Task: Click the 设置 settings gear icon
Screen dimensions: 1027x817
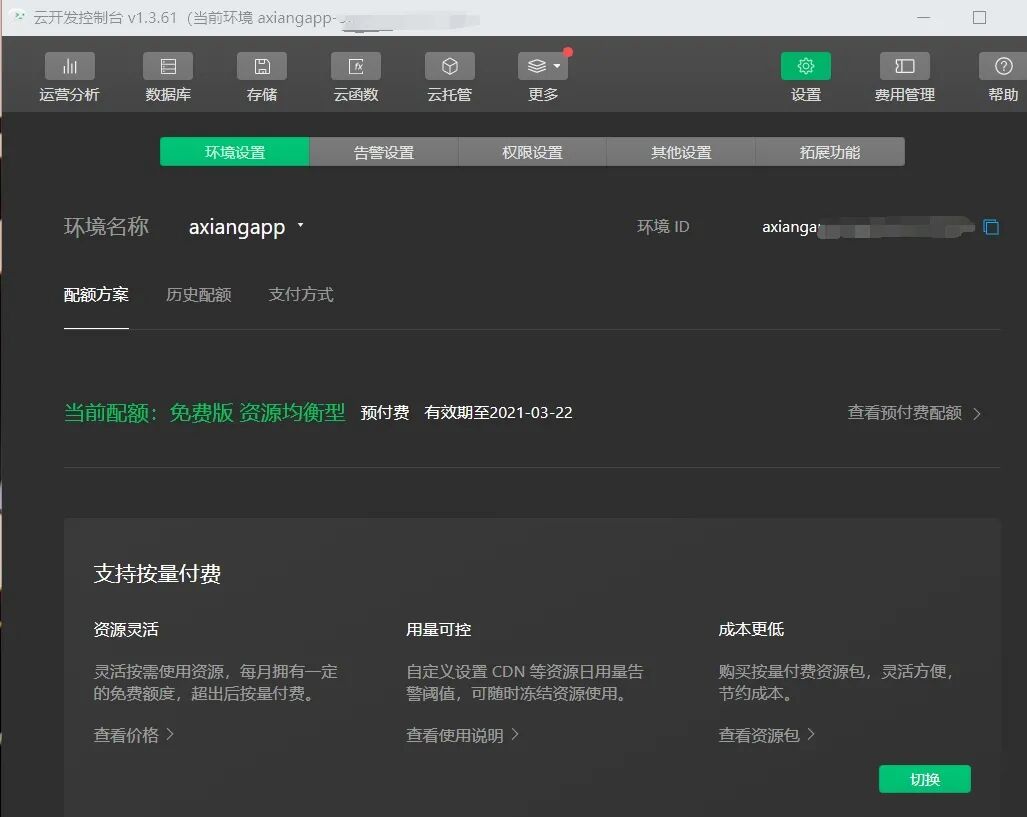Action: click(x=805, y=65)
